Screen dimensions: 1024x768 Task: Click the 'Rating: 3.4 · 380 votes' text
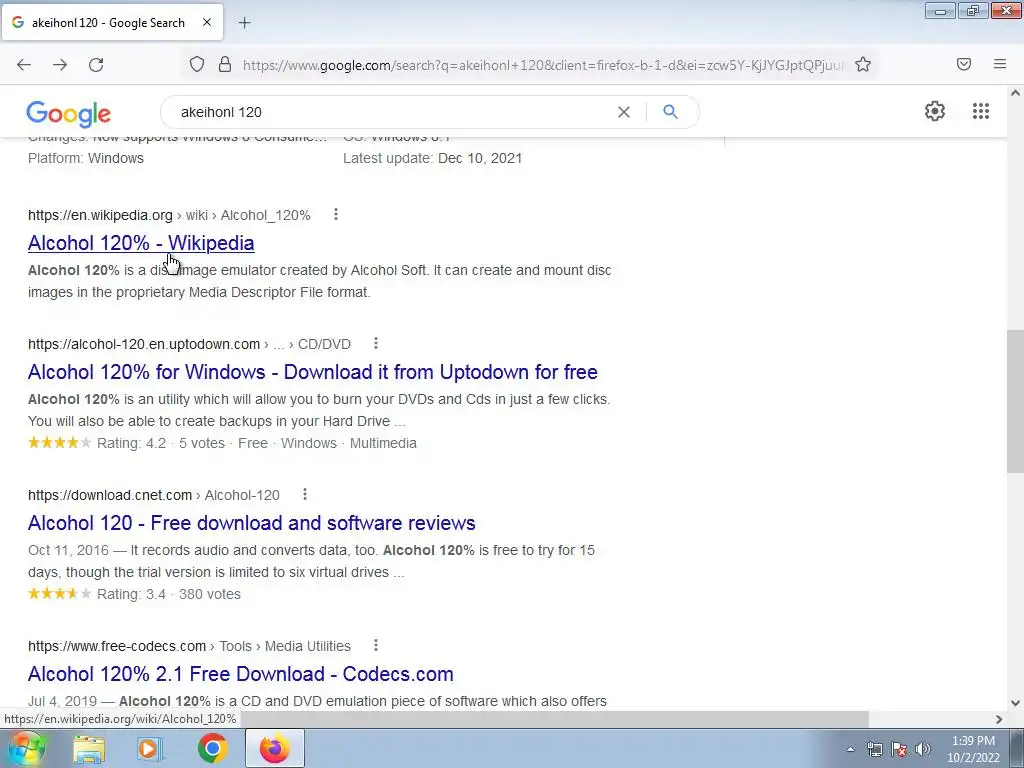coord(168,594)
